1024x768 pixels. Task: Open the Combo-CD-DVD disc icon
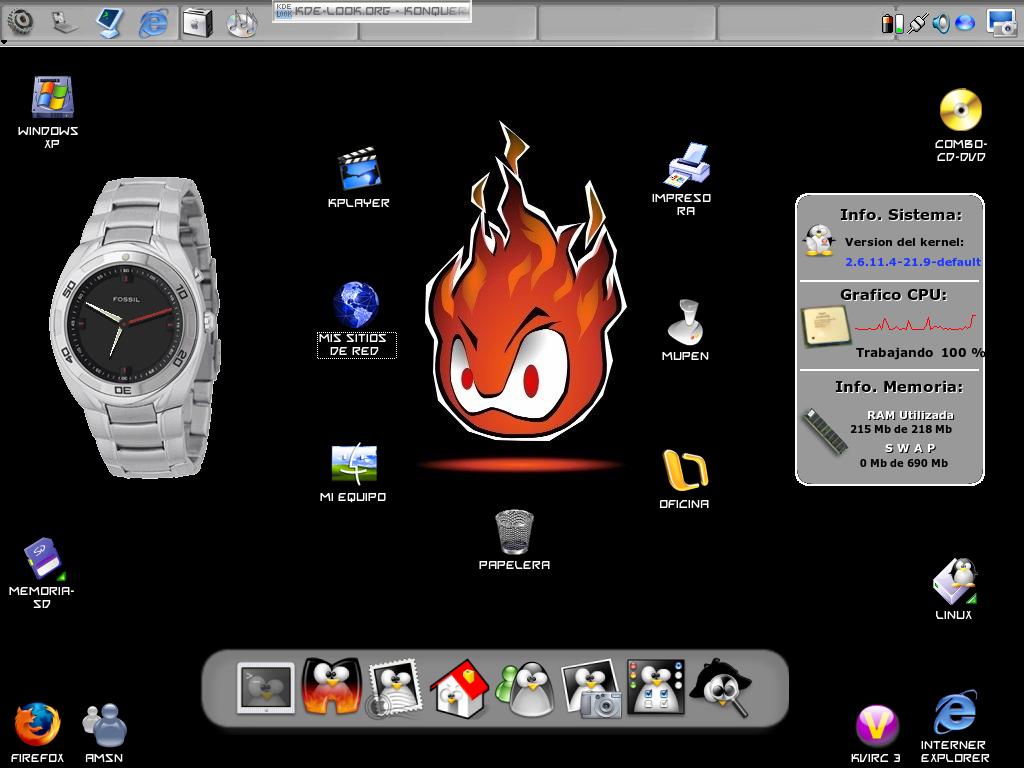(x=961, y=110)
